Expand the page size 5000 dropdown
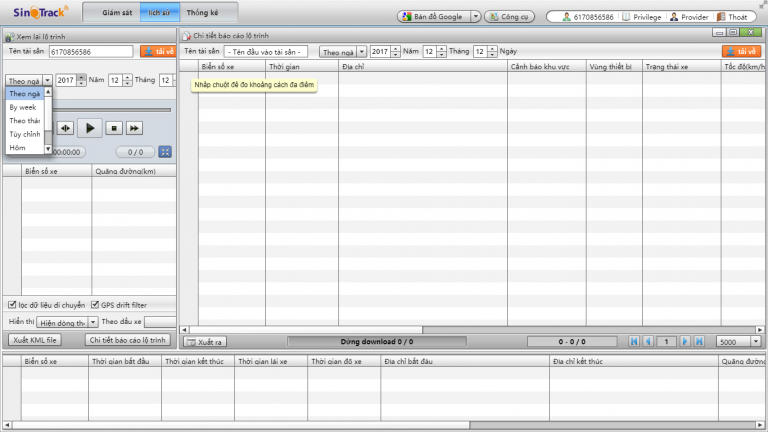The image size is (768, 432). [x=755, y=341]
